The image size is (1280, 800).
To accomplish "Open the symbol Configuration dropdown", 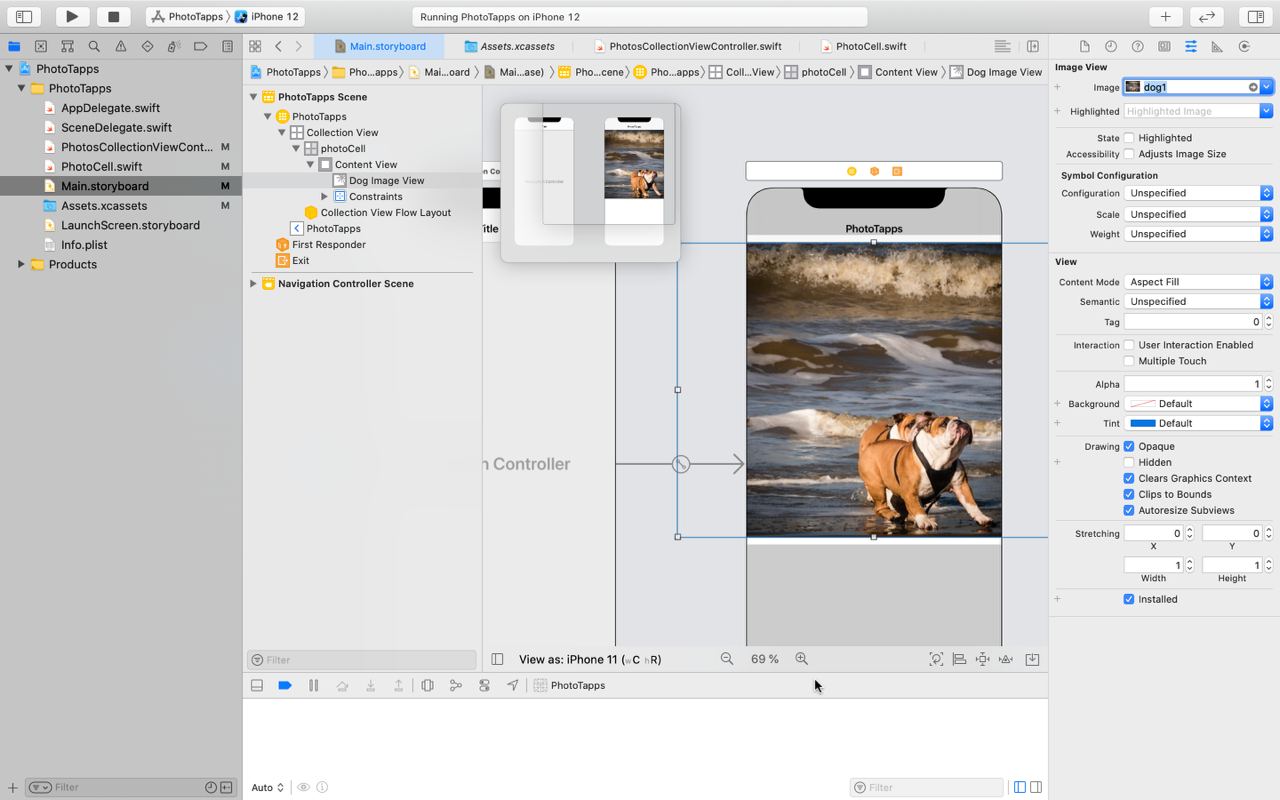I will pos(1198,193).
